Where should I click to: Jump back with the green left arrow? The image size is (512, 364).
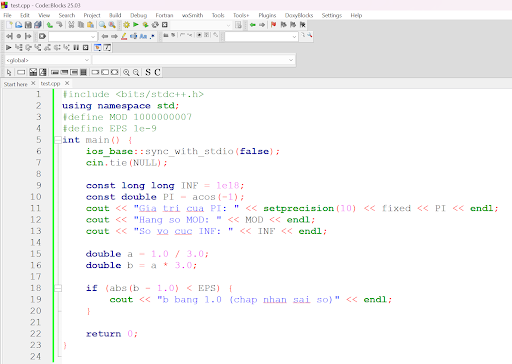point(253,25)
